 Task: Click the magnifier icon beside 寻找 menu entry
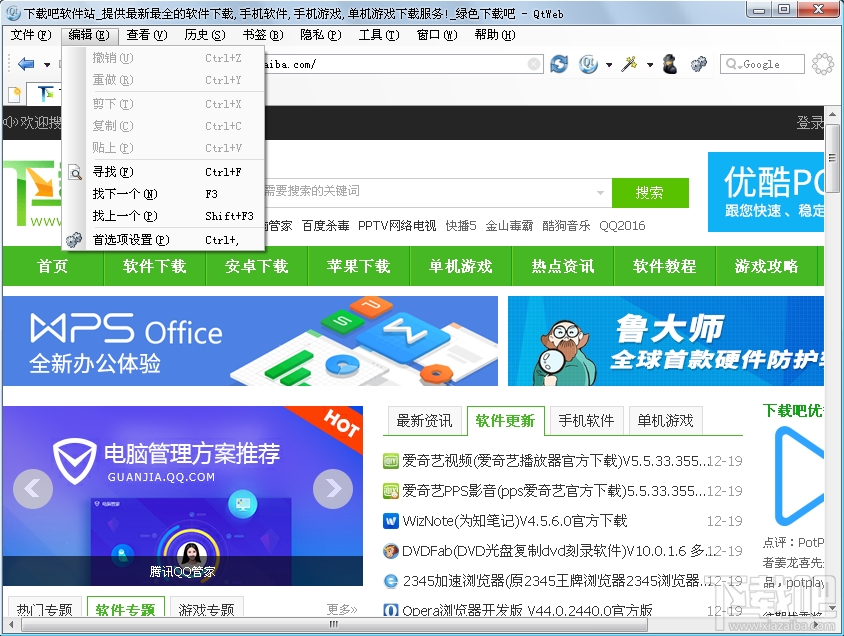(x=75, y=172)
